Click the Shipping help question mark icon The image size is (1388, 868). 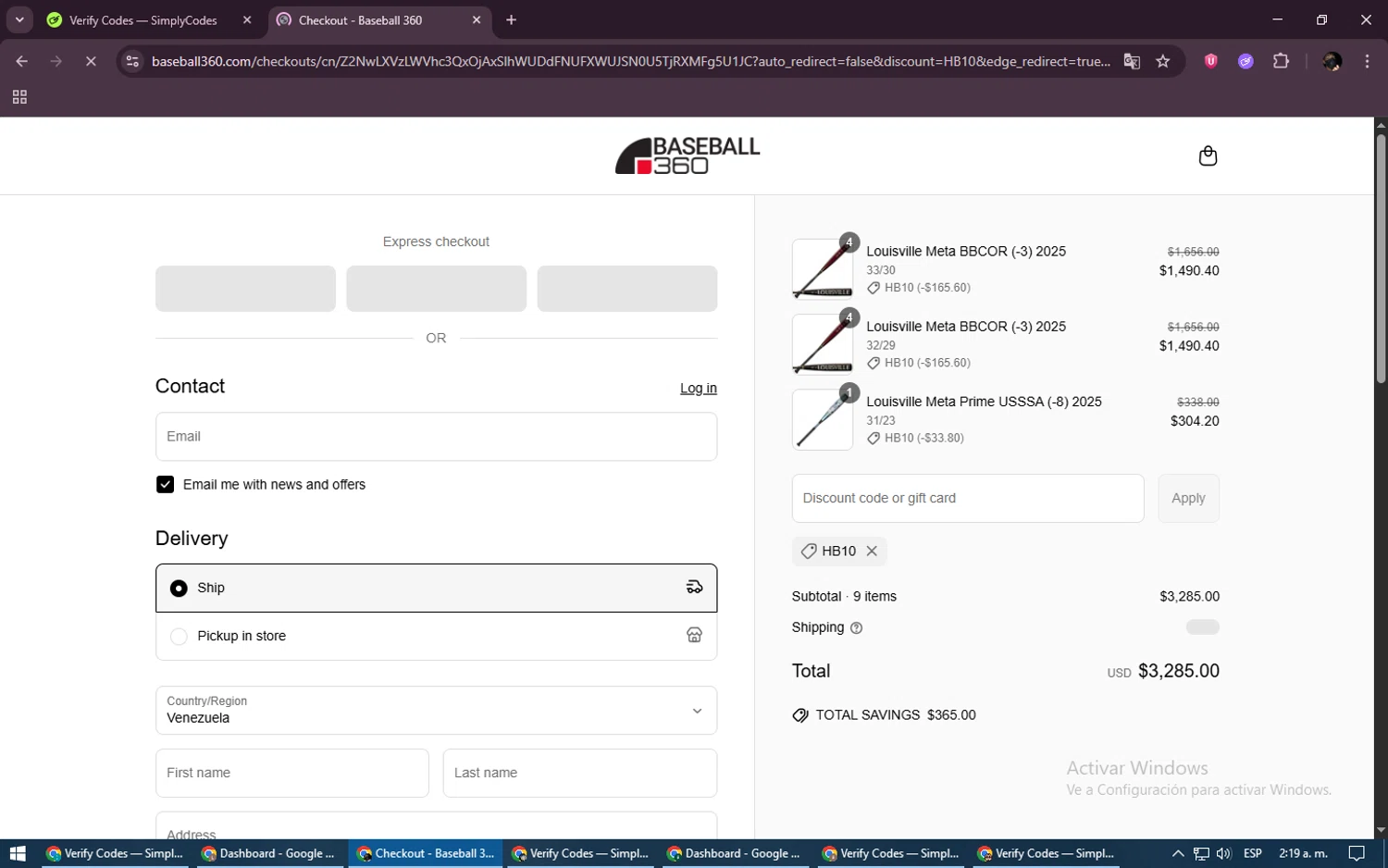point(856,627)
